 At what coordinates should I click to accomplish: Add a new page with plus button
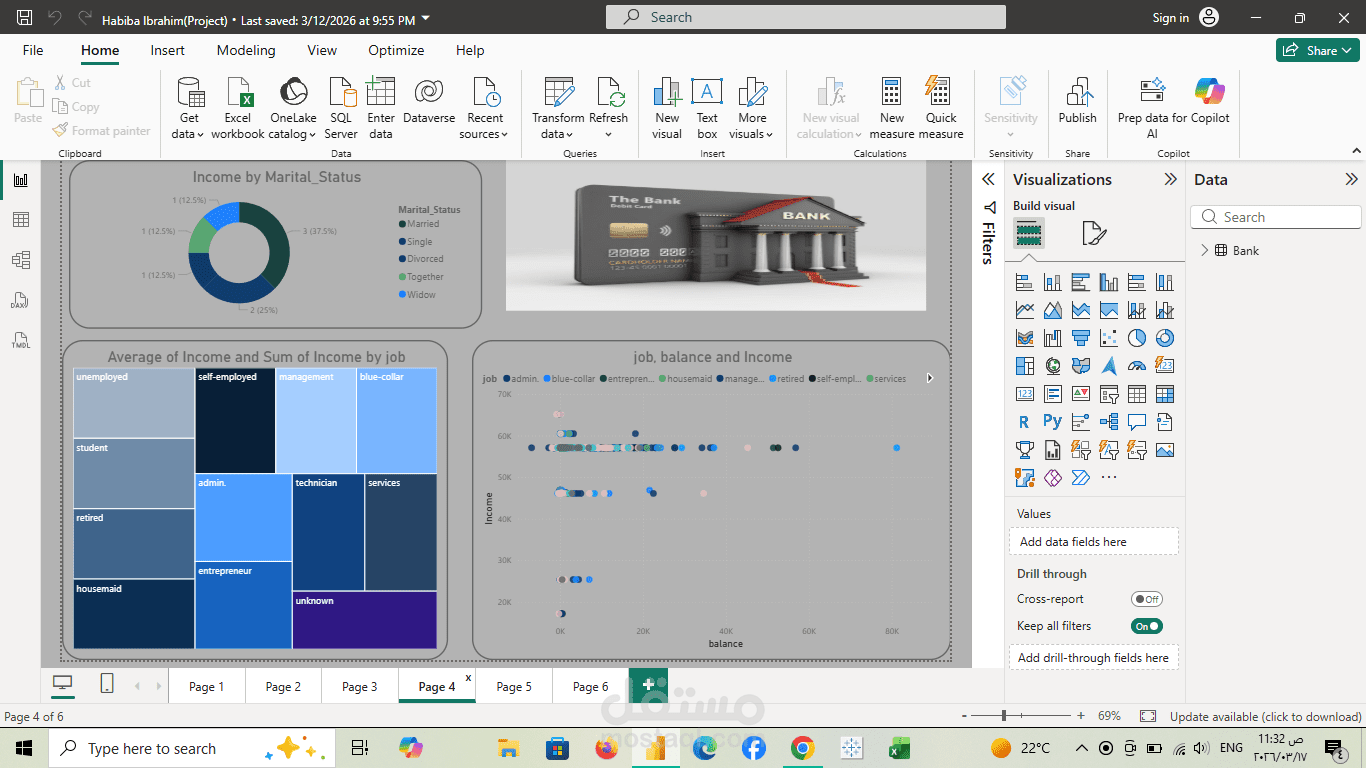(x=648, y=684)
